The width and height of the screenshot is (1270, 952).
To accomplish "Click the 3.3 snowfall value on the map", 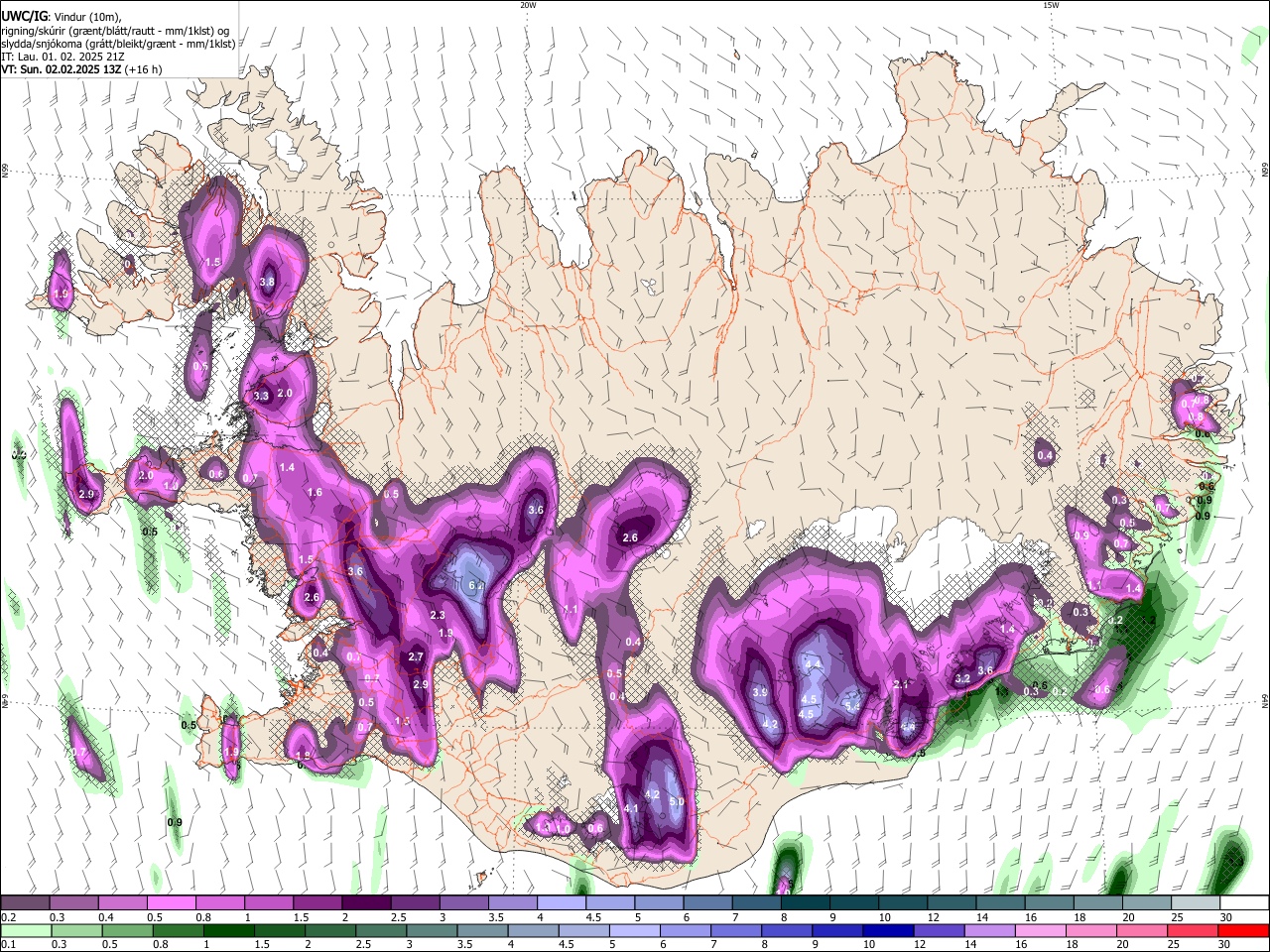I will click(x=261, y=396).
